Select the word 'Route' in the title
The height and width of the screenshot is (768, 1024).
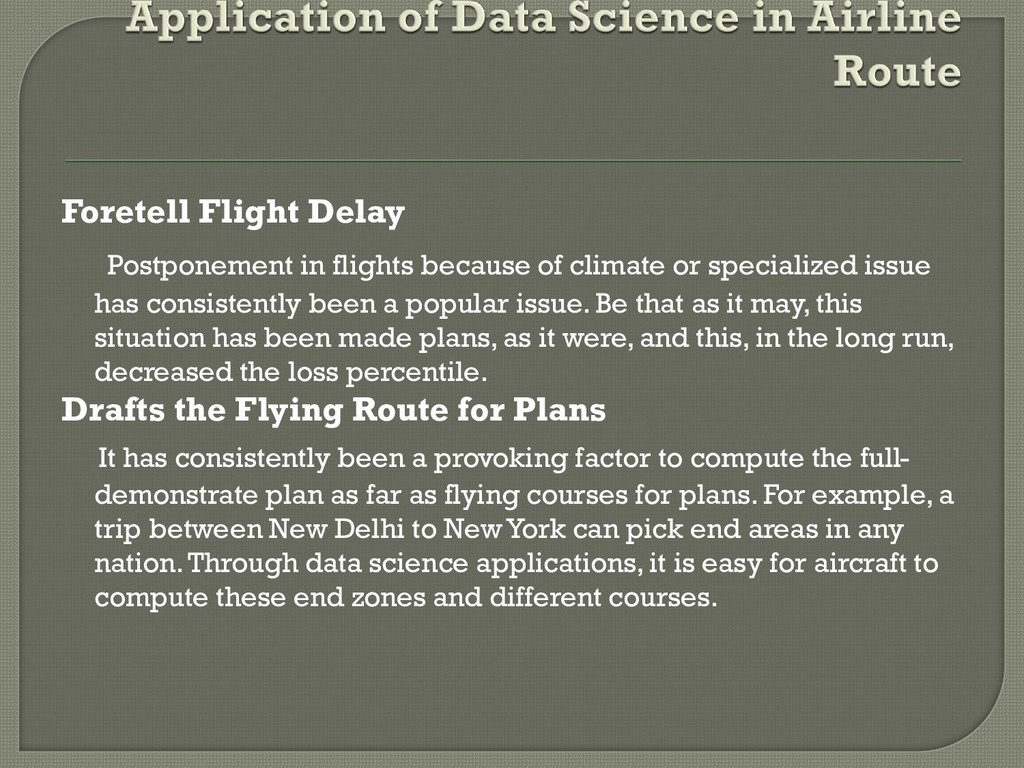click(x=897, y=71)
